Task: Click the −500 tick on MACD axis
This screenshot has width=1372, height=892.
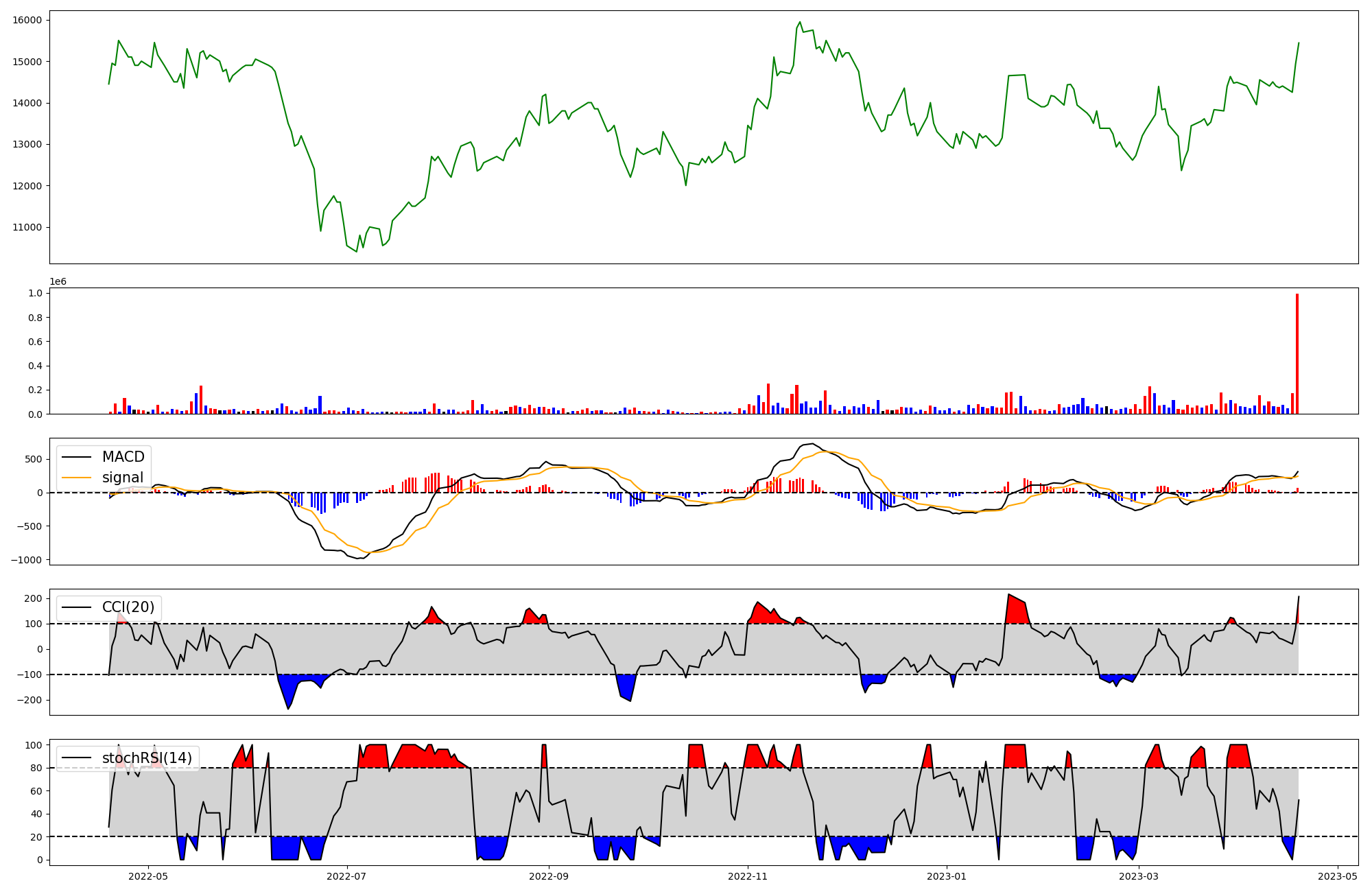Action: click(29, 526)
